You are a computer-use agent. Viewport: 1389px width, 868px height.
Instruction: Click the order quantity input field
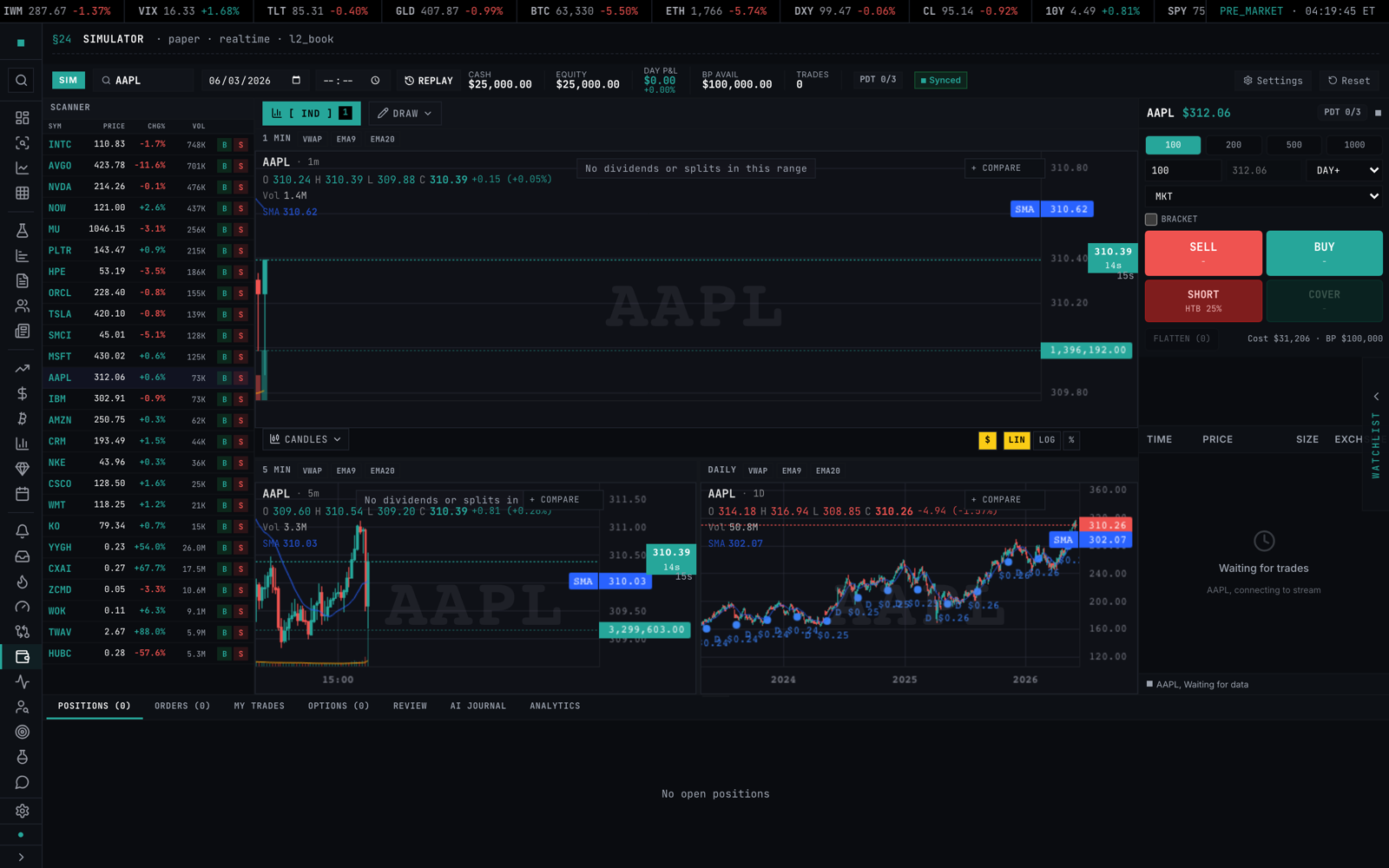point(1183,170)
